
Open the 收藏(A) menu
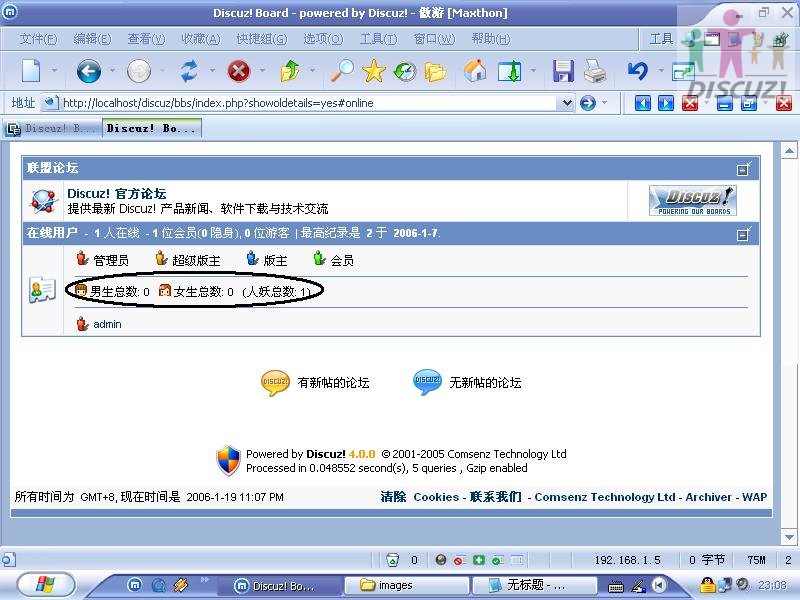(x=201, y=39)
